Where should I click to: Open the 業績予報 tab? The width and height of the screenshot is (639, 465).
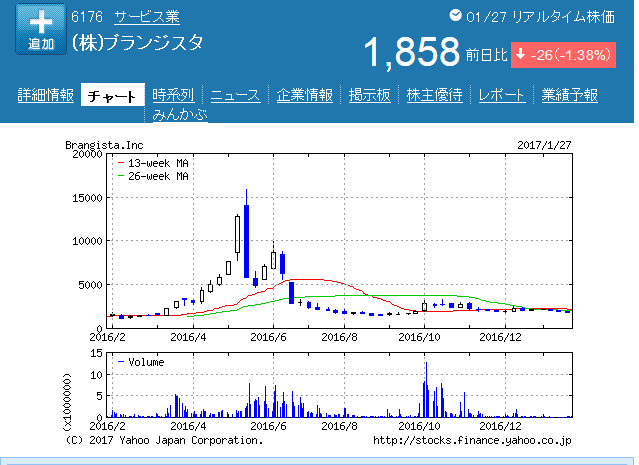[x=569, y=95]
